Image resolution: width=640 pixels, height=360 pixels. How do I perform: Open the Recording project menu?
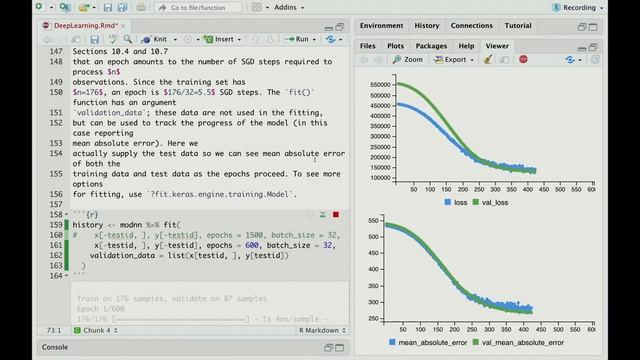(577, 7)
